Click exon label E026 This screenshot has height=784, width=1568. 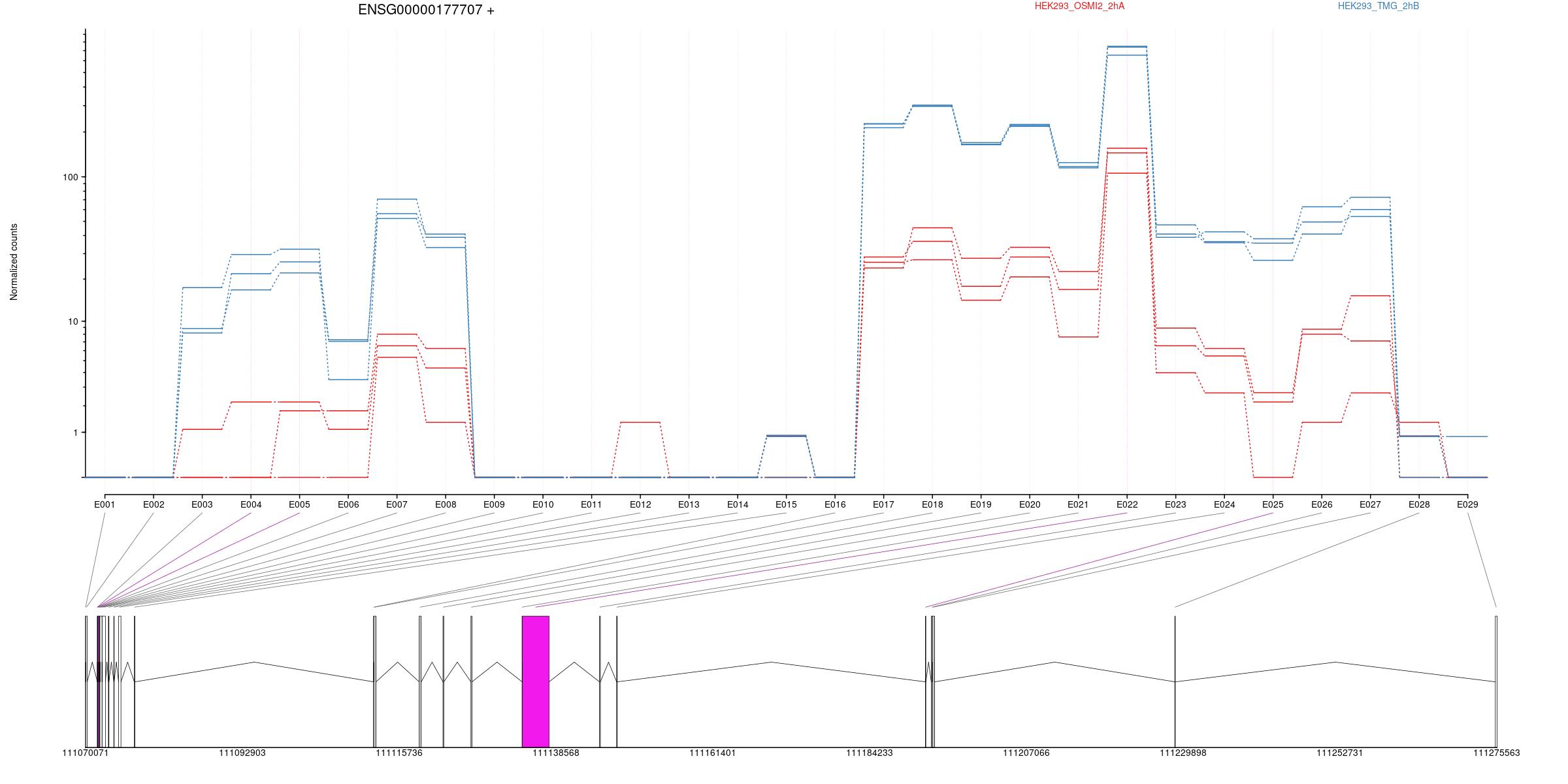1322,504
